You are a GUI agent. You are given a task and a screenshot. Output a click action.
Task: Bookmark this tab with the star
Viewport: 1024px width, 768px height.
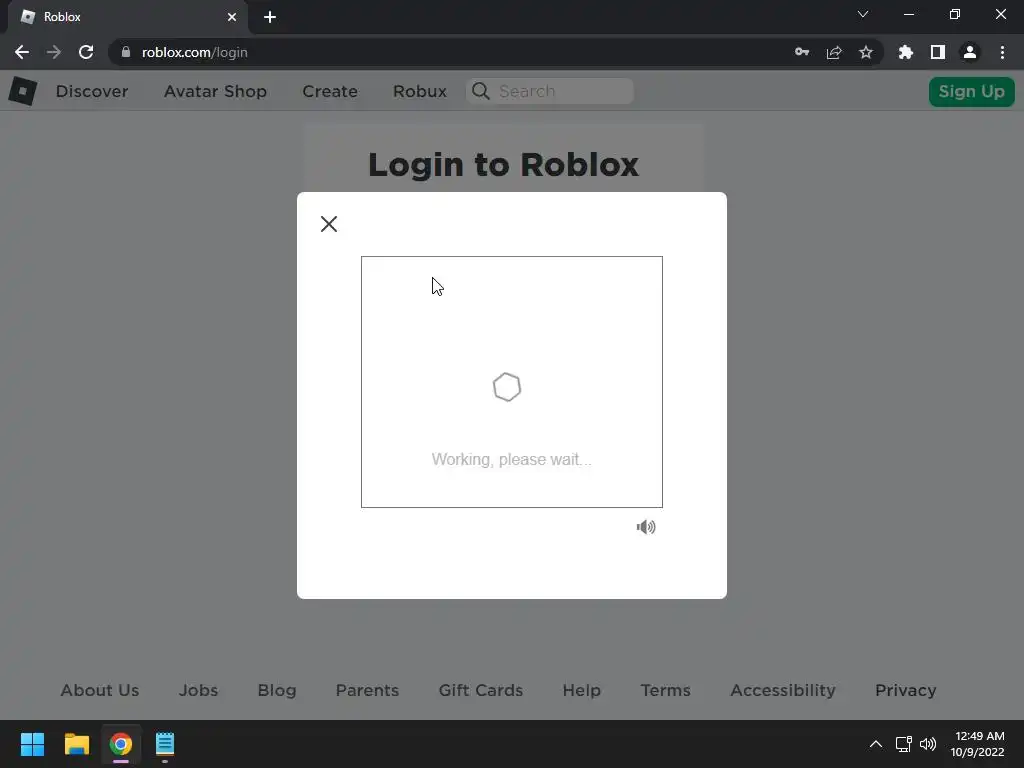(x=866, y=52)
